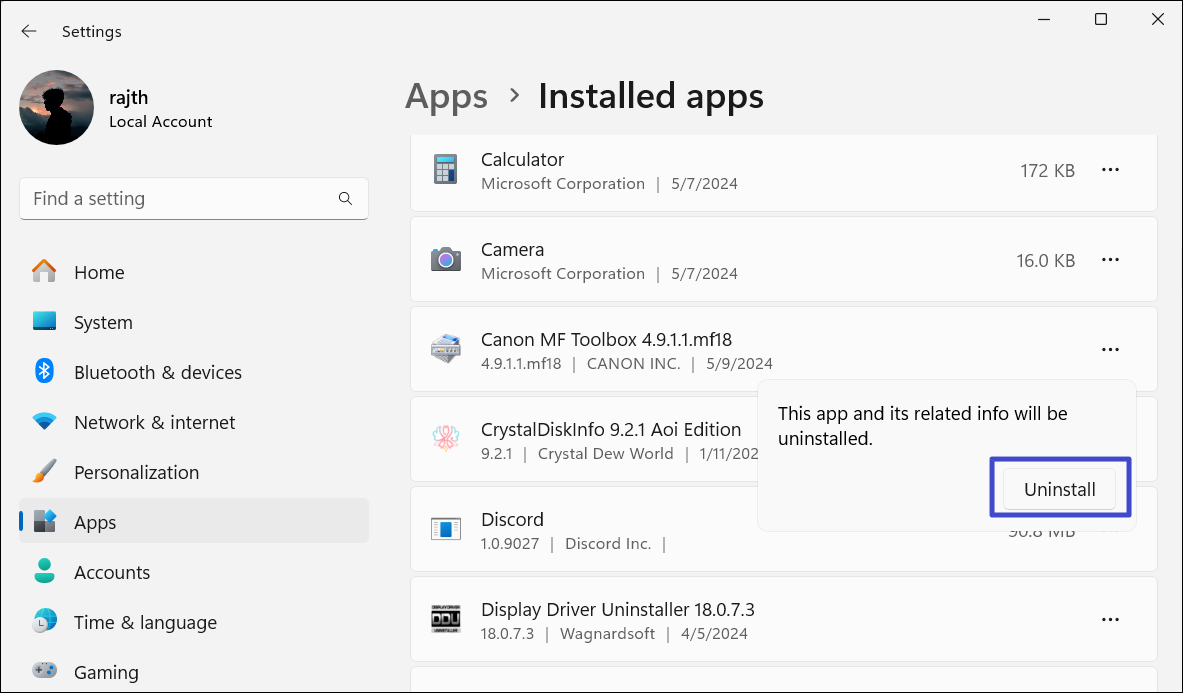The image size is (1183, 693).
Task: Open more options for Camera
Action: 1110,260
